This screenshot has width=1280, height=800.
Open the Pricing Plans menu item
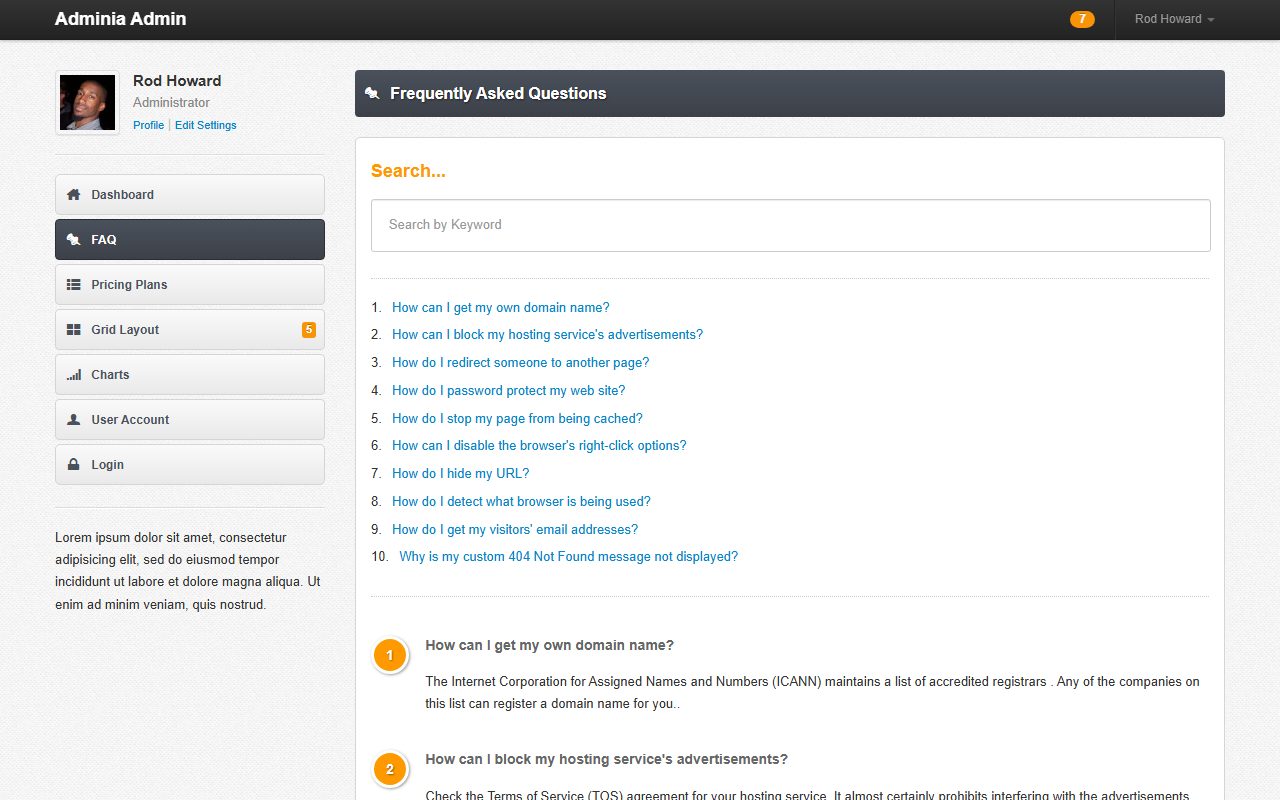pyautogui.click(x=190, y=285)
